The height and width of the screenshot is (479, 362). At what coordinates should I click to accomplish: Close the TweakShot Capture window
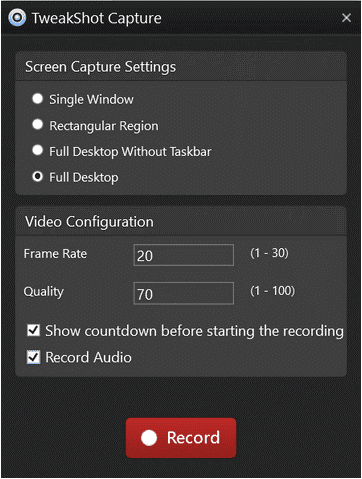coord(347,18)
